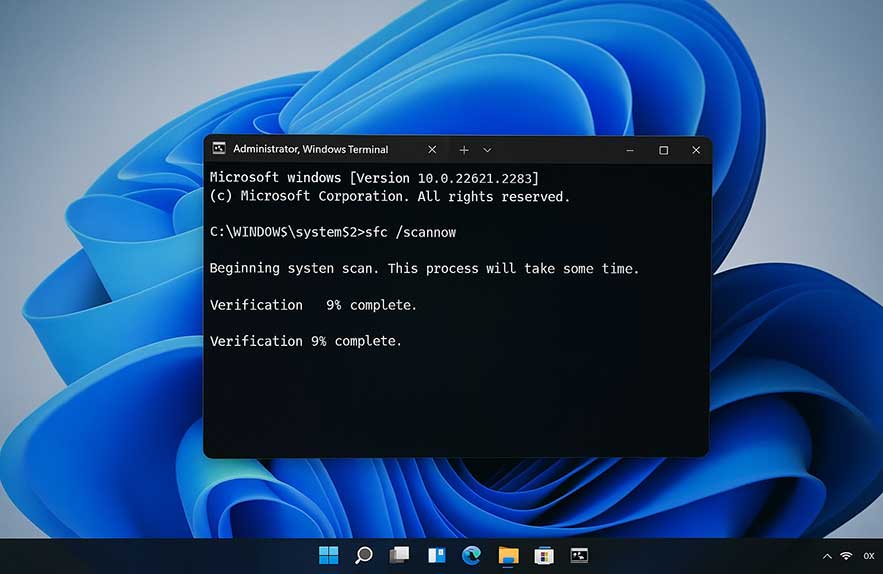
Task: Open a new terminal tab
Action: click(463, 150)
